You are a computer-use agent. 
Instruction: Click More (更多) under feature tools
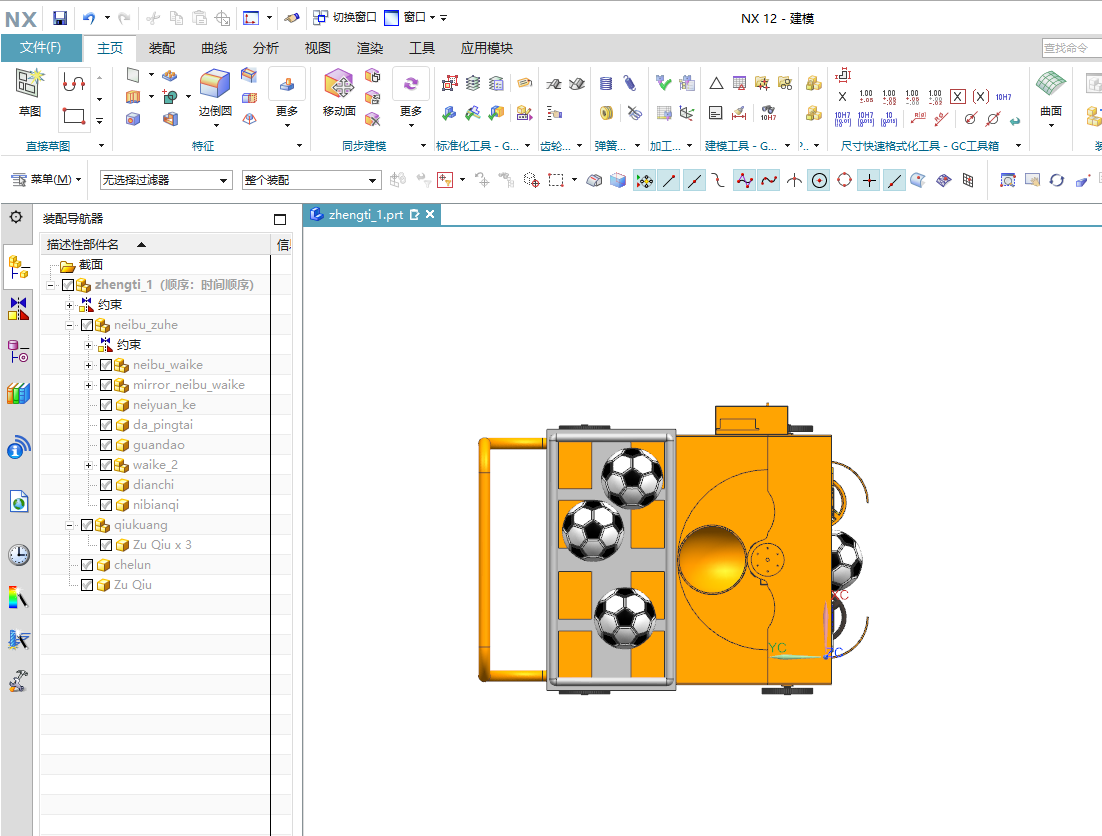pos(287,96)
